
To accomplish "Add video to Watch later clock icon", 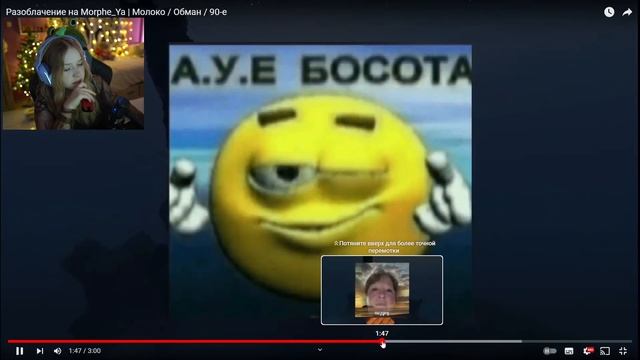I will (x=609, y=12).
